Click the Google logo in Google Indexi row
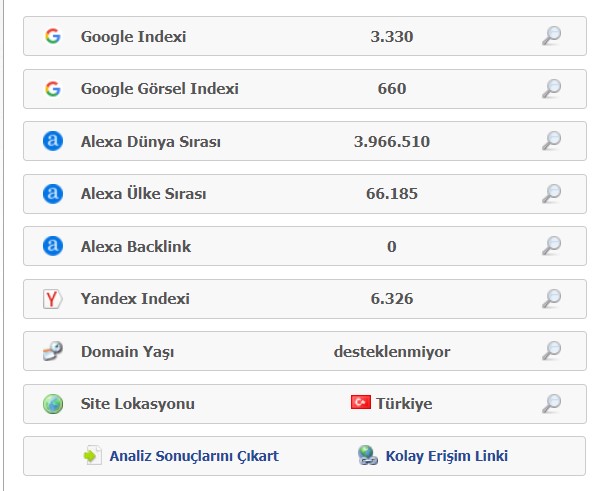Viewport: 599px width, 491px height. point(53,36)
